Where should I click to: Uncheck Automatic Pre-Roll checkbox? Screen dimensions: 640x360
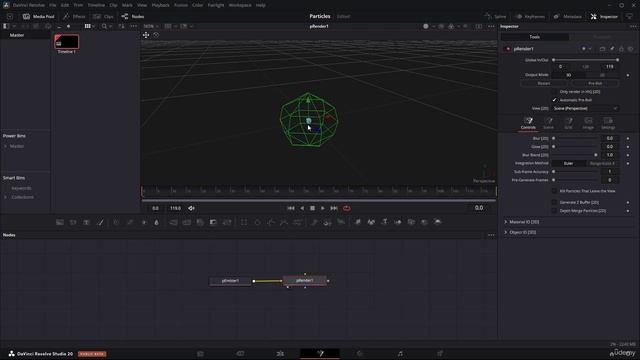pyautogui.click(x=554, y=100)
